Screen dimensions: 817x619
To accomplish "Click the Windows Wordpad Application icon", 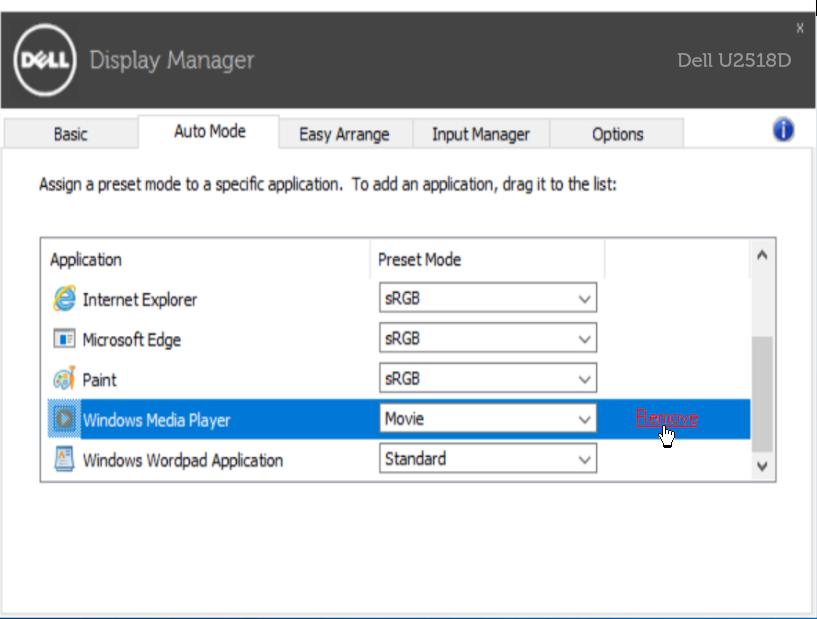I will pos(65,459).
